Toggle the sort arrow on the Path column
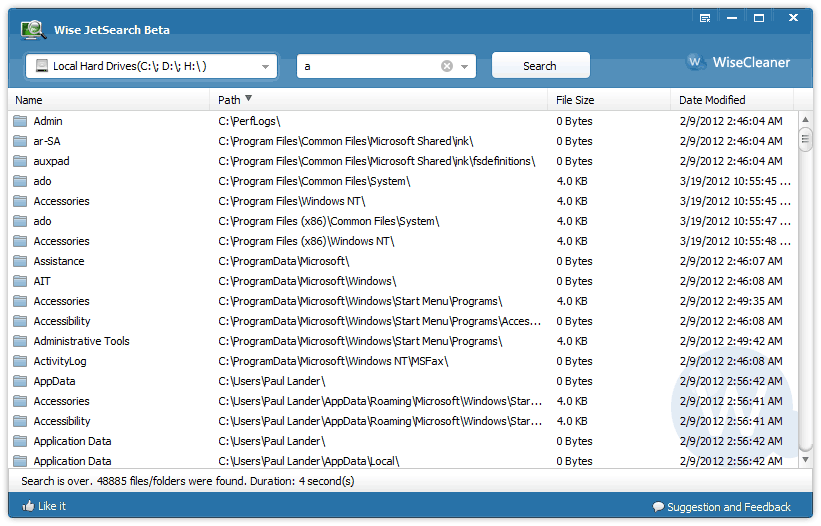 click(x=249, y=98)
